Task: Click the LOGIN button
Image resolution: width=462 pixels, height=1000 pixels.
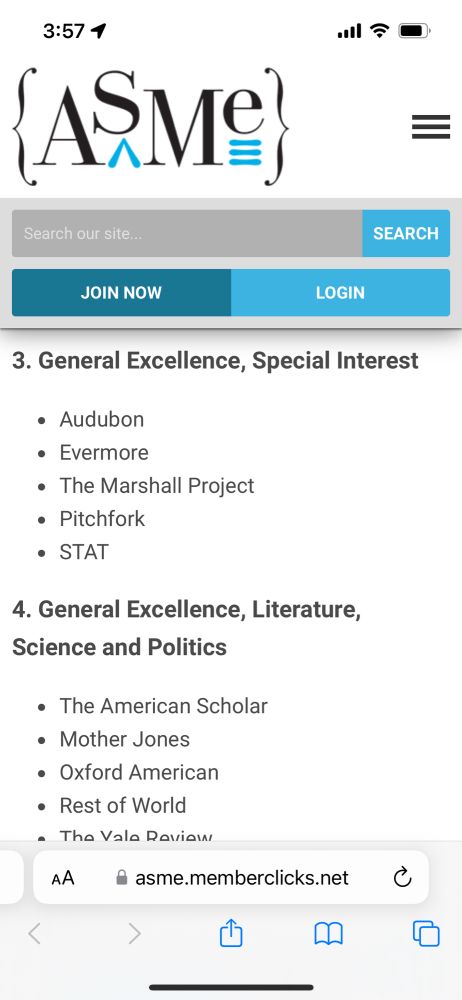Action: pos(340,293)
